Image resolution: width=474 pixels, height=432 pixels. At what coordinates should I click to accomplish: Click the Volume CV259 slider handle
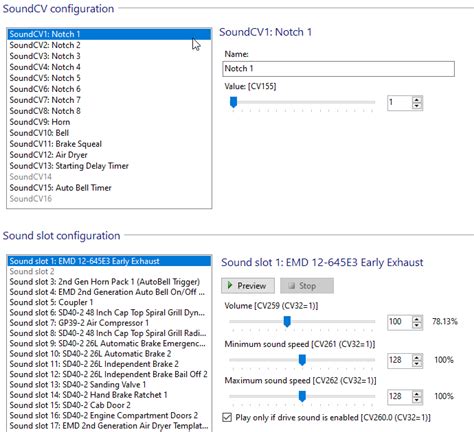tap(287, 322)
